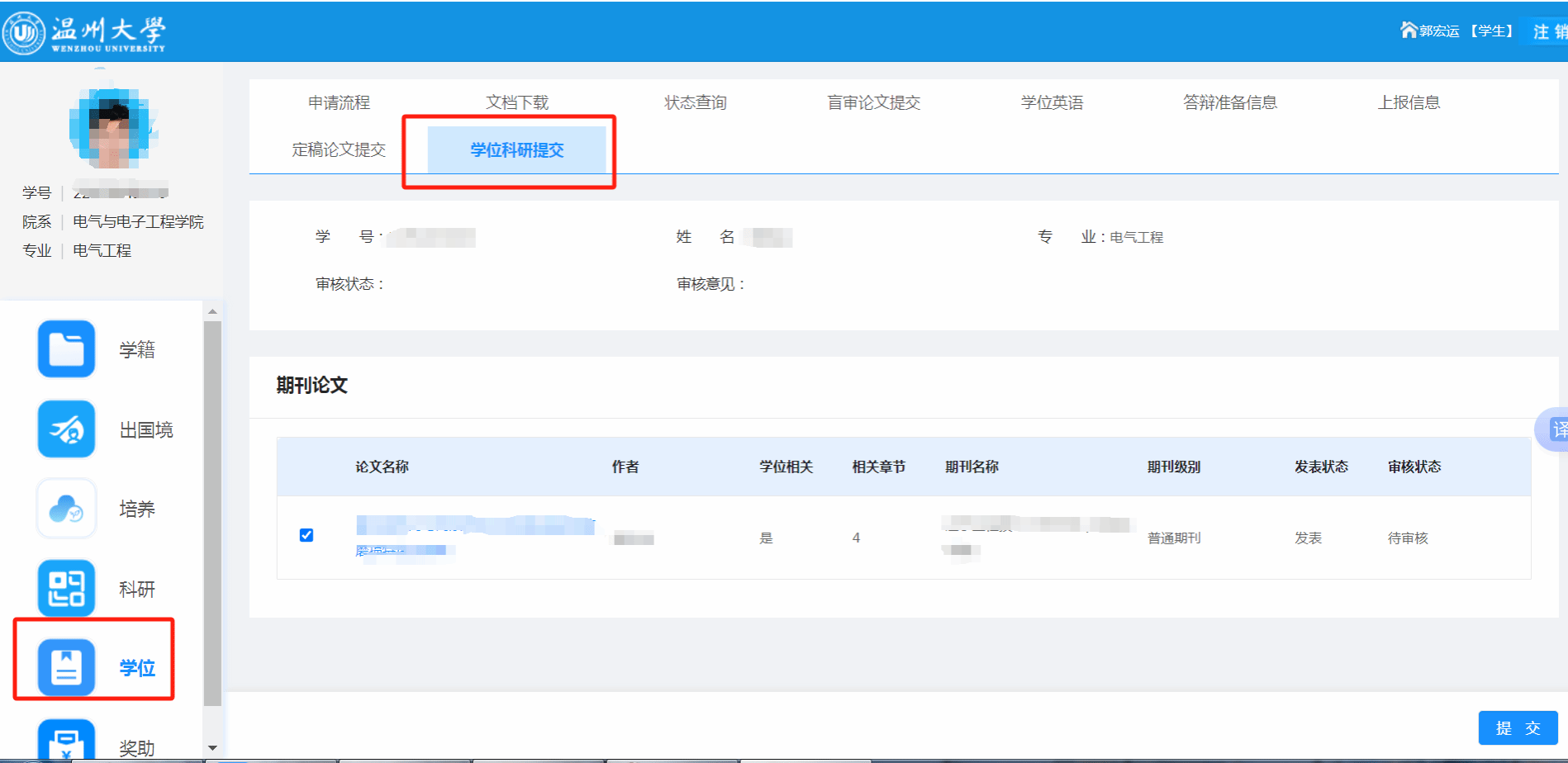Open the 奖助 icon in sidebar
The image size is (1568, 763).
point(66,742)
